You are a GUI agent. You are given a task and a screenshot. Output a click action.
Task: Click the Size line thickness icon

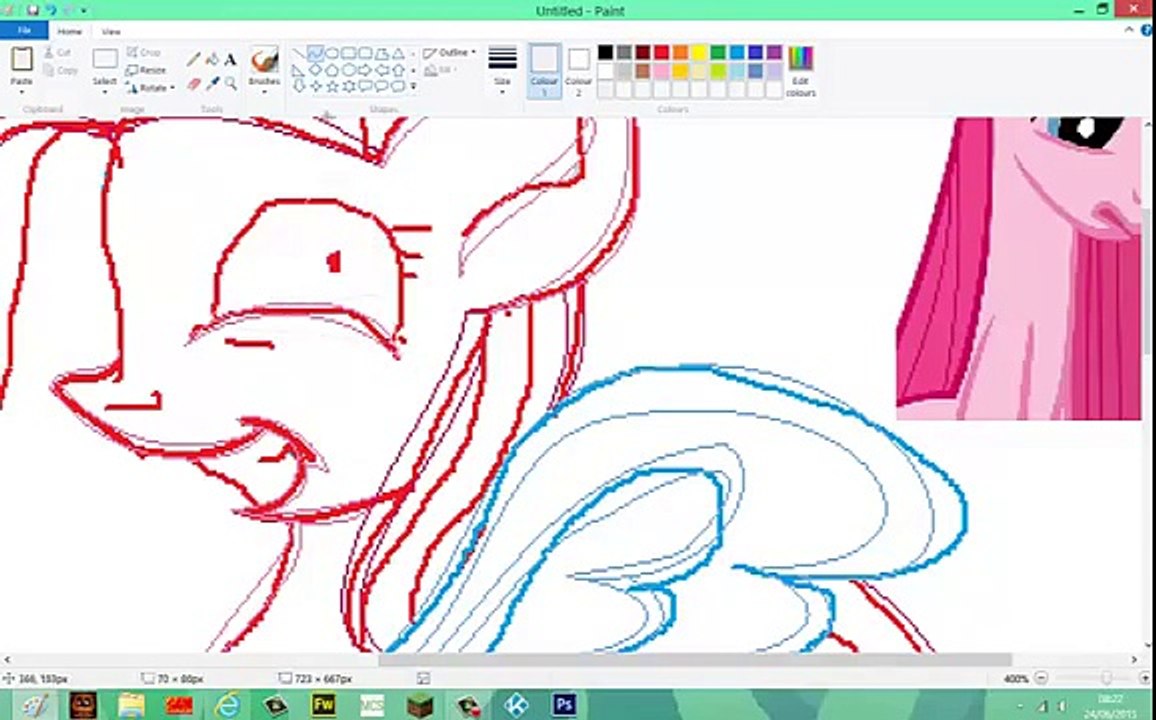pos(502,57)
